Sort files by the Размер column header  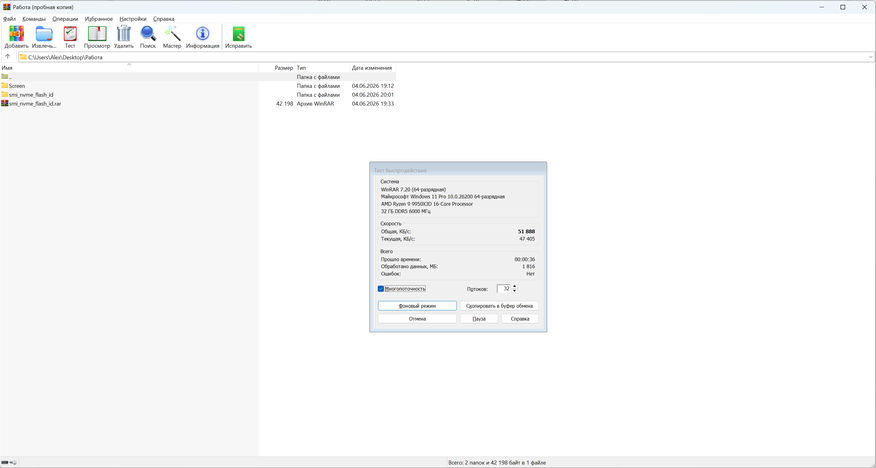(x=284, y=68)
